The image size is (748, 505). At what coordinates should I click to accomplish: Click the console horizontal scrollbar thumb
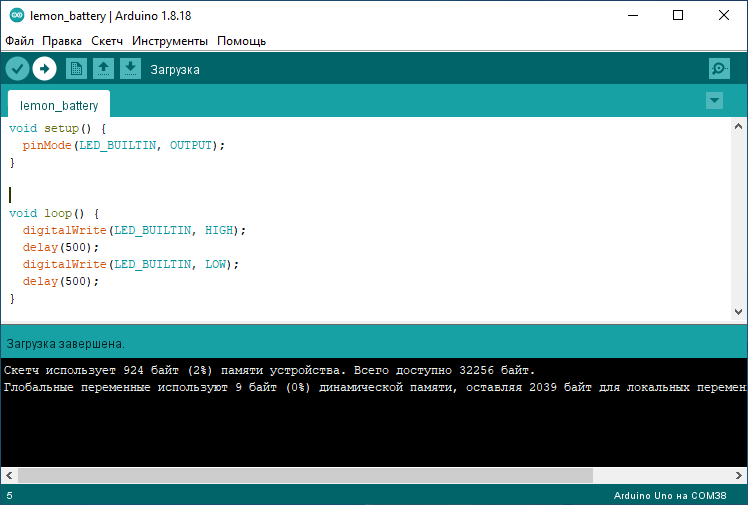point(305,475)
